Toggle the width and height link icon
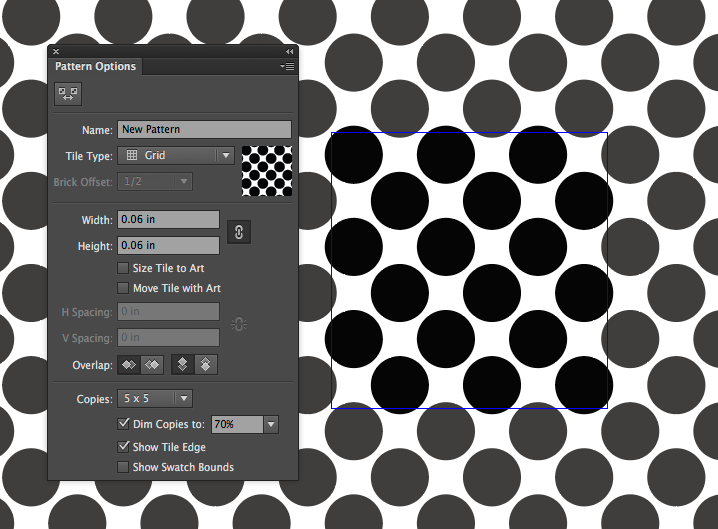Screen dimensions: 718x529 tap(239, 232)
